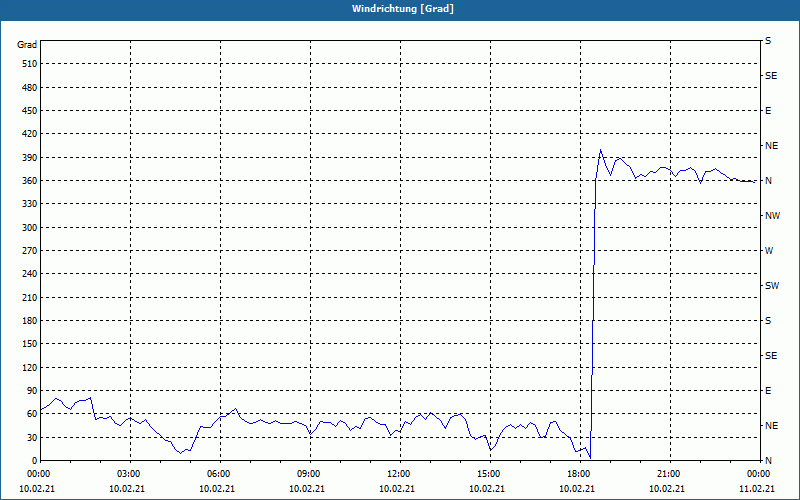The height and width of the screenshot is (500, 800).
Task: Click the Grad unit label above 510
Action: pyautogui.click(x=27, y=45)
